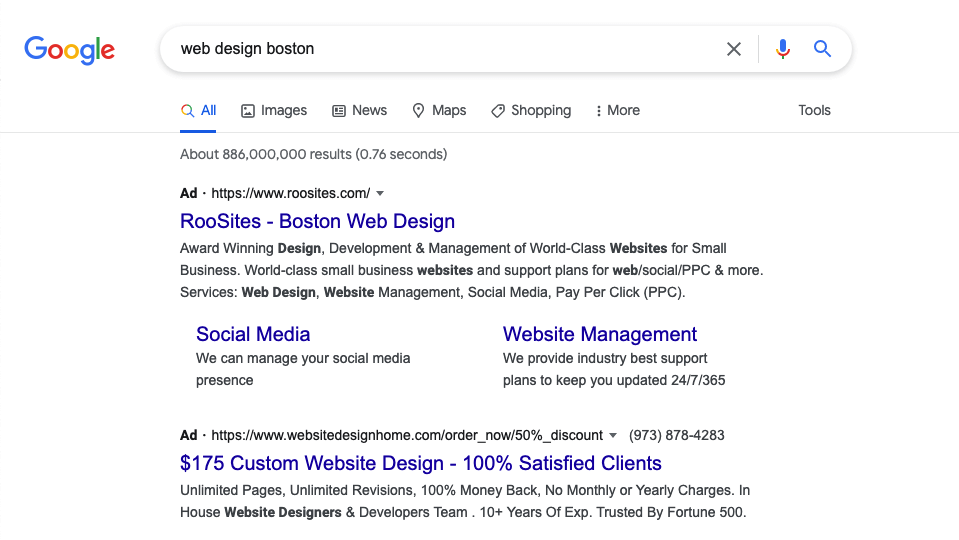
Task: Click the text 'We can manage your social media presence'
Action: click(303, 369)
